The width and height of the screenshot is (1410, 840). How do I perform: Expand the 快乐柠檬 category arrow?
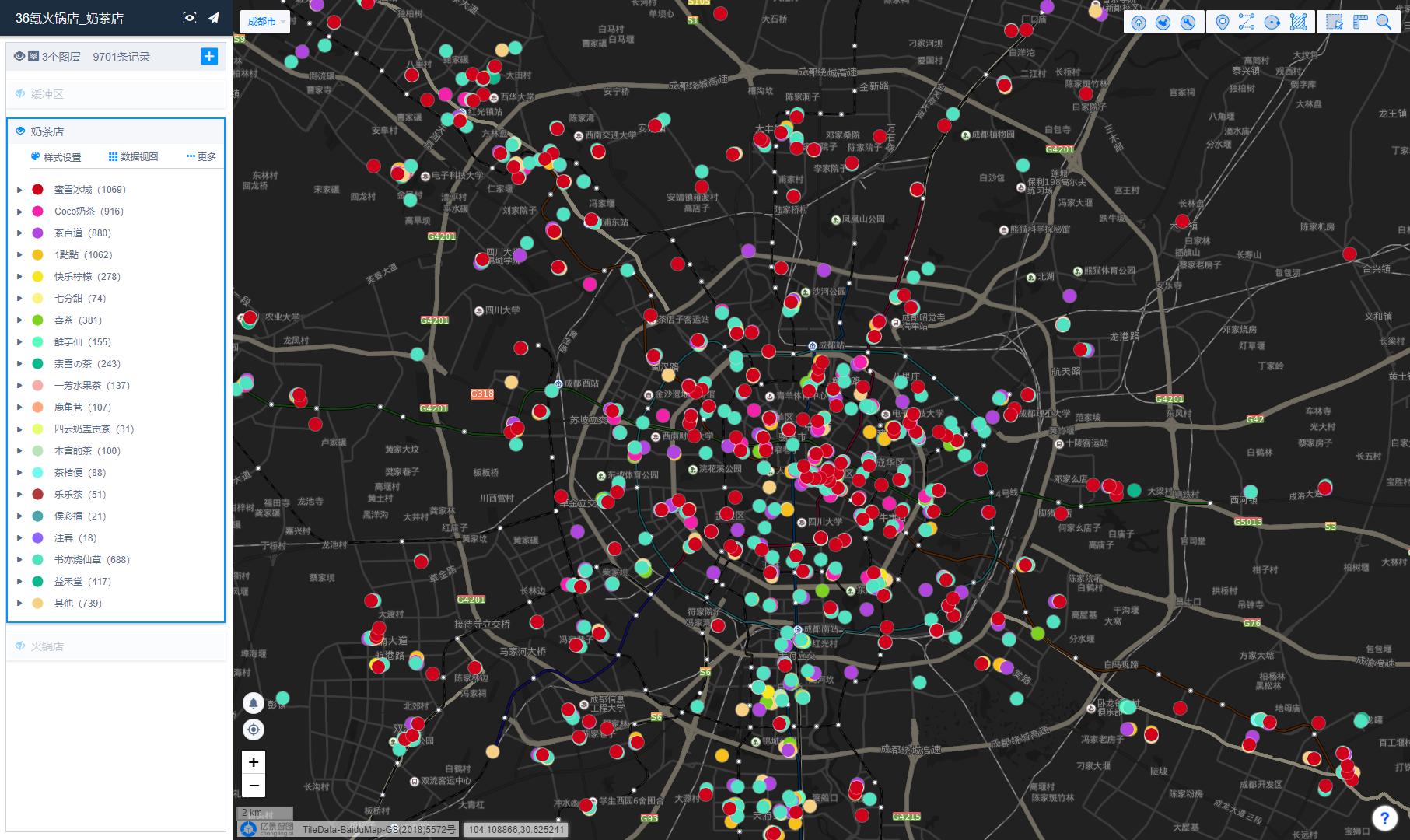tap(19, 277)
